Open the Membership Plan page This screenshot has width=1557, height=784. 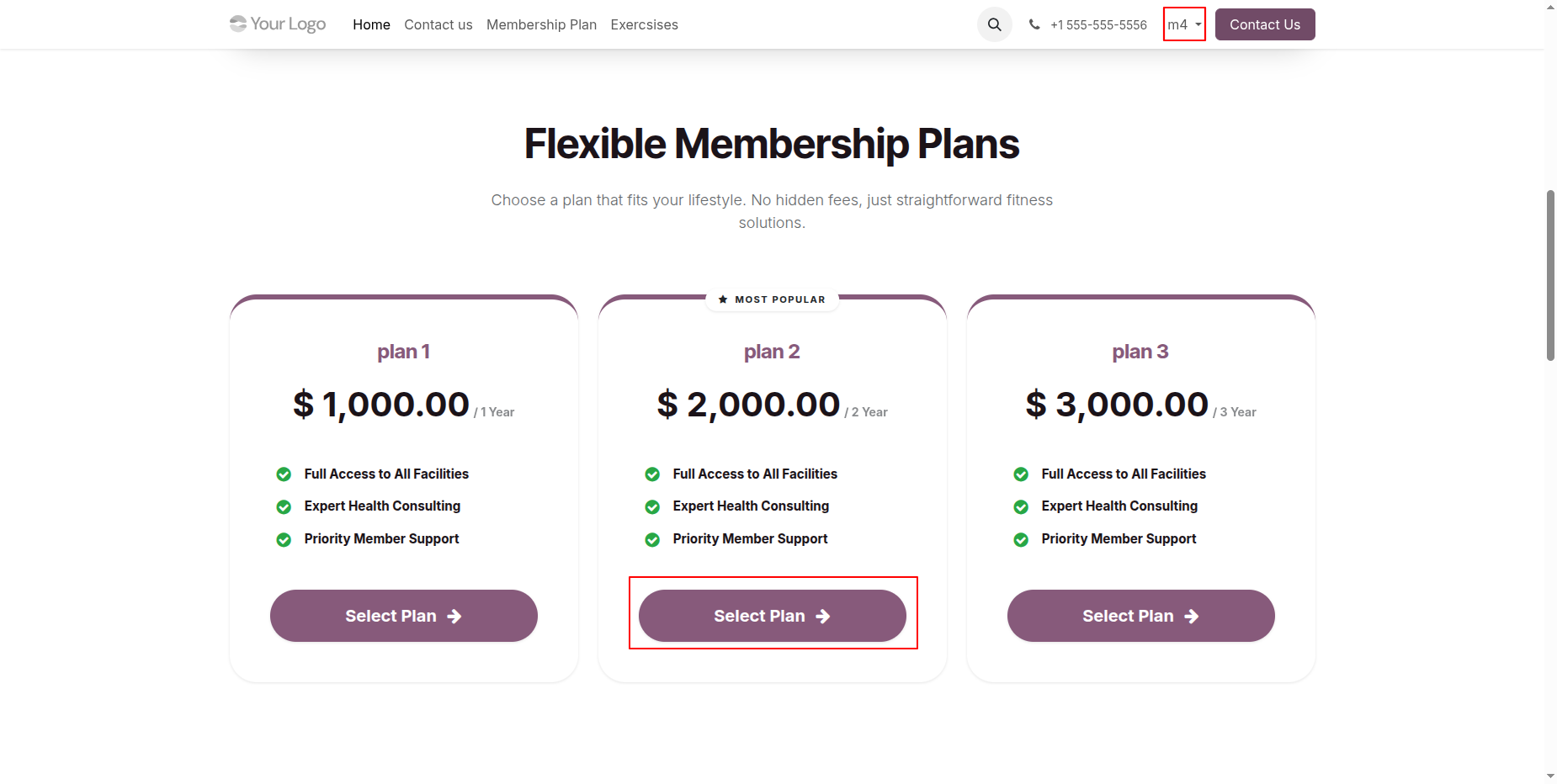click(x=541, y=24)
